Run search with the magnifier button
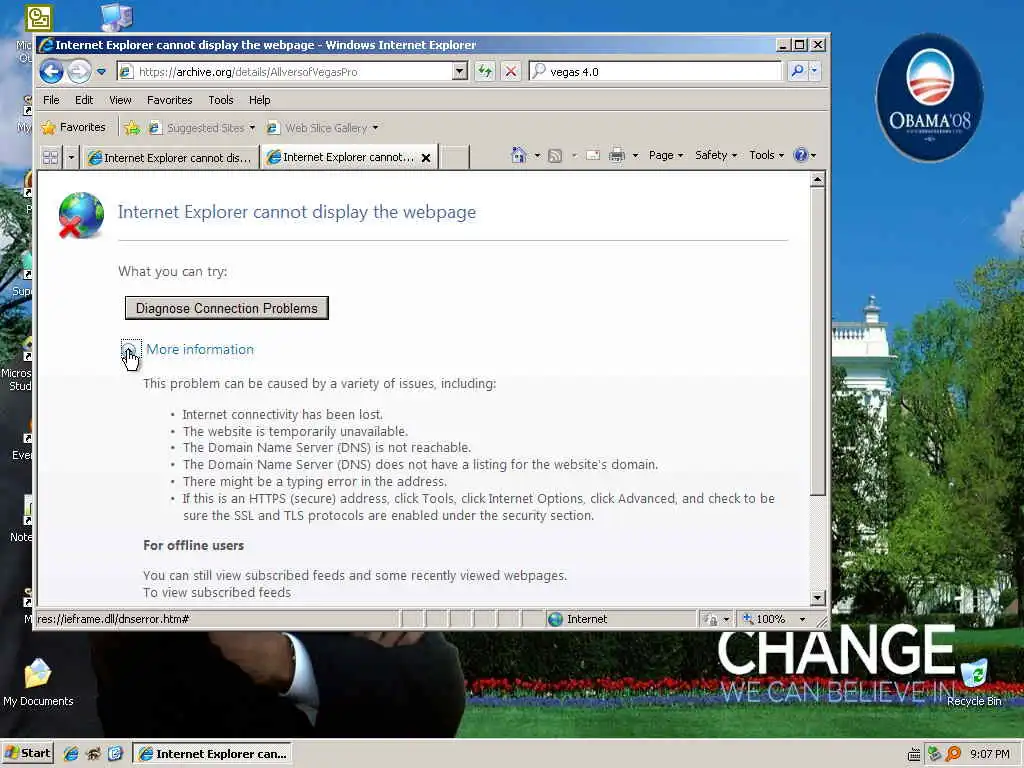 coord(797,71)
